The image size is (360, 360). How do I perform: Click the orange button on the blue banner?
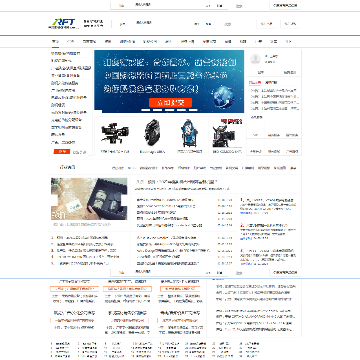click(x=171, y=103)
